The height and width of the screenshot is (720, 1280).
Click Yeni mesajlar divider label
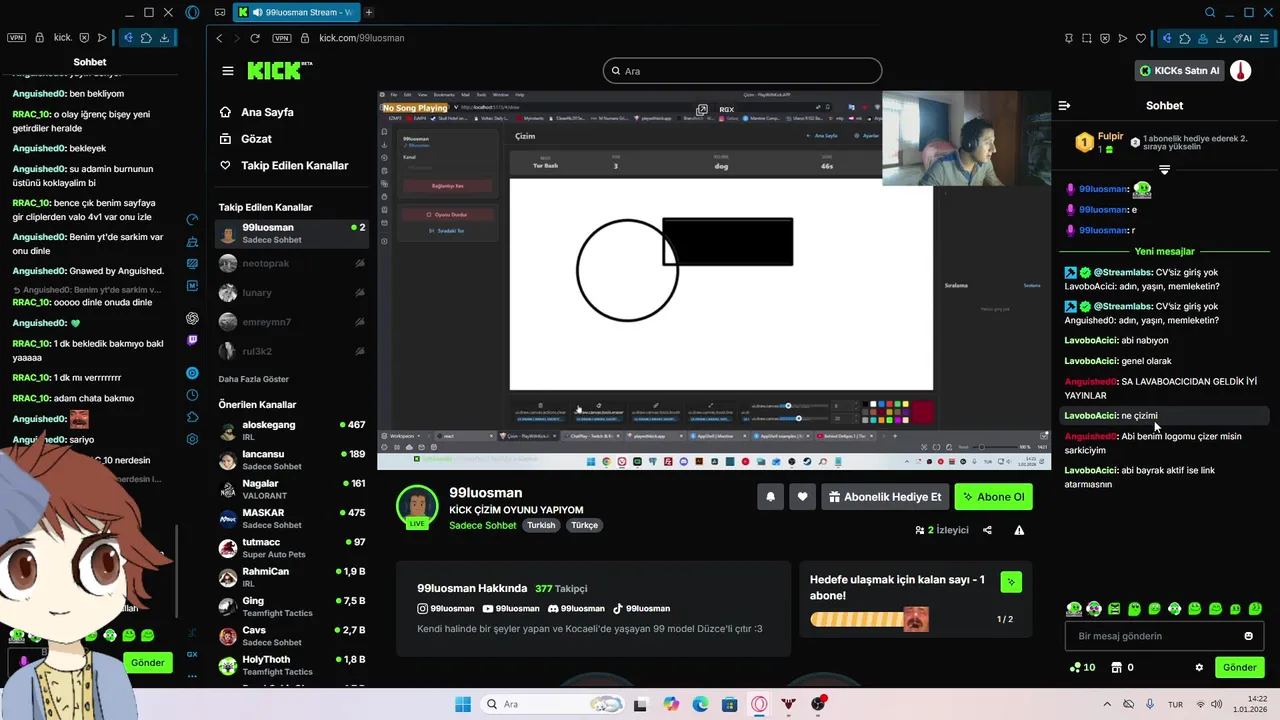coord(1164,252)
